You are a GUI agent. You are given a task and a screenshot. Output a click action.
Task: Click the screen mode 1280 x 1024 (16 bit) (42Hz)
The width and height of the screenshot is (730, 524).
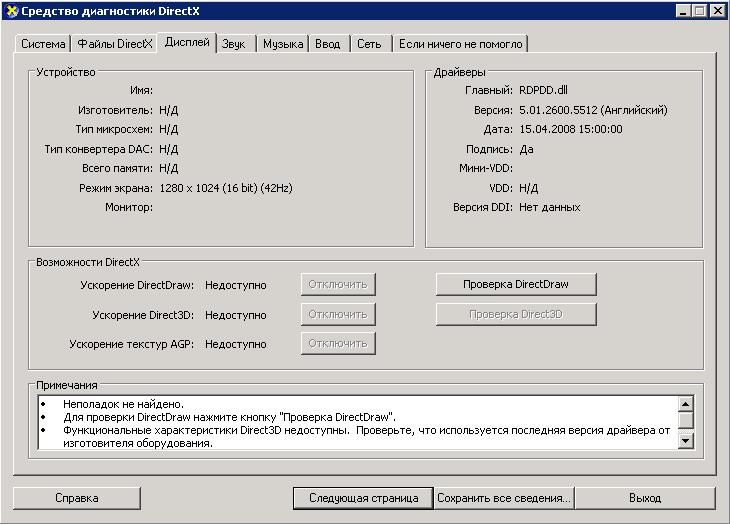(226, 188)
